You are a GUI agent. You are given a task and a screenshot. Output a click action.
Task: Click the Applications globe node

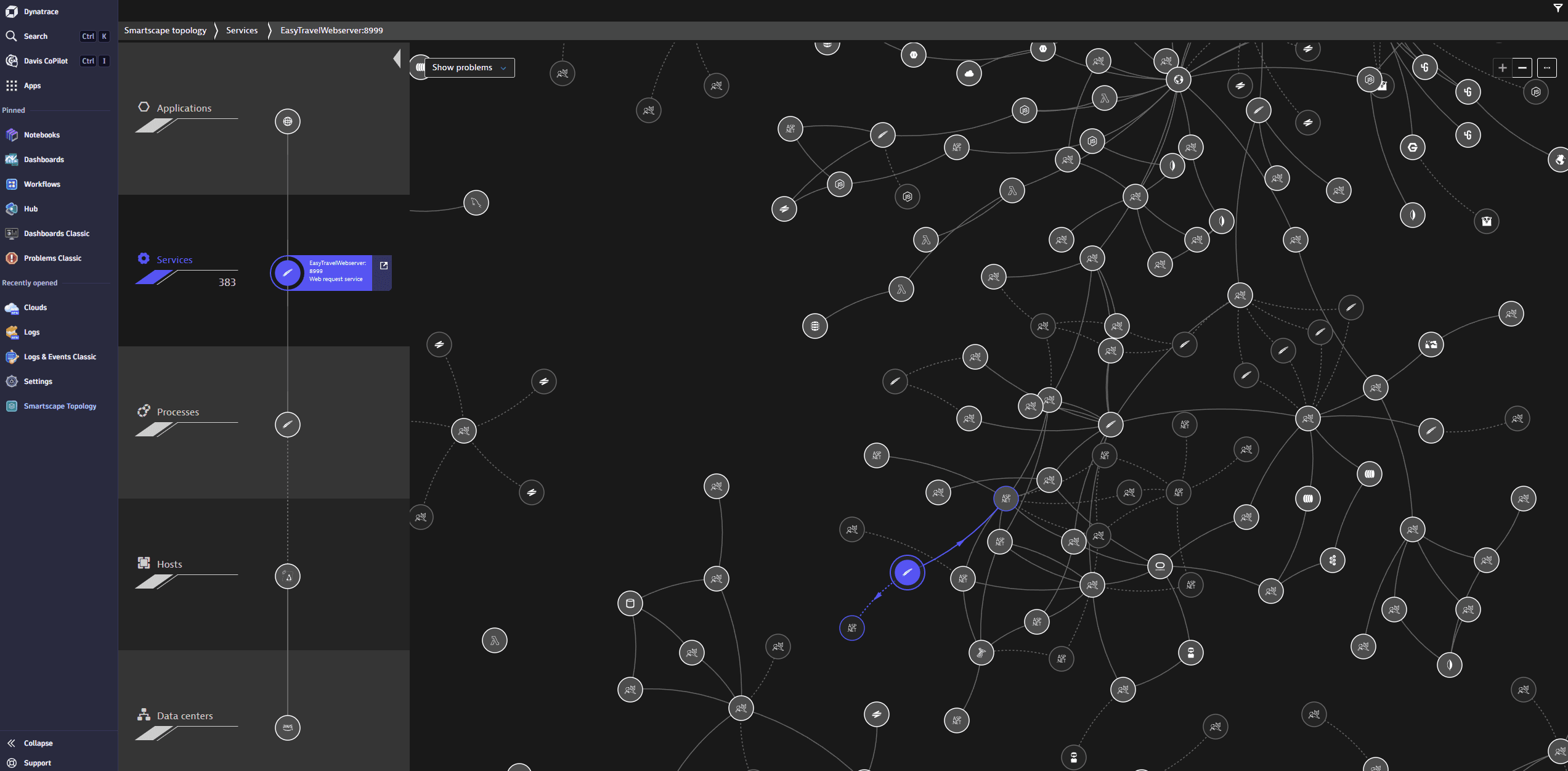tap(288, 121)
